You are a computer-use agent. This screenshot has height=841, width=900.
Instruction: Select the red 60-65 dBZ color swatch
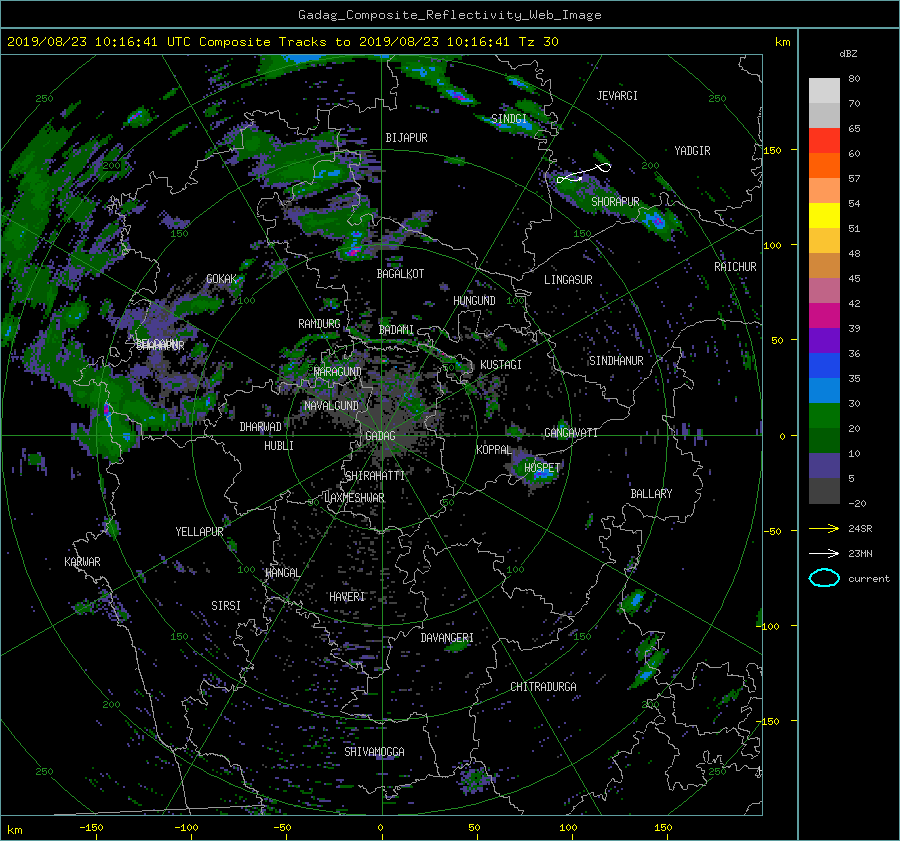[x=824, y=140]
